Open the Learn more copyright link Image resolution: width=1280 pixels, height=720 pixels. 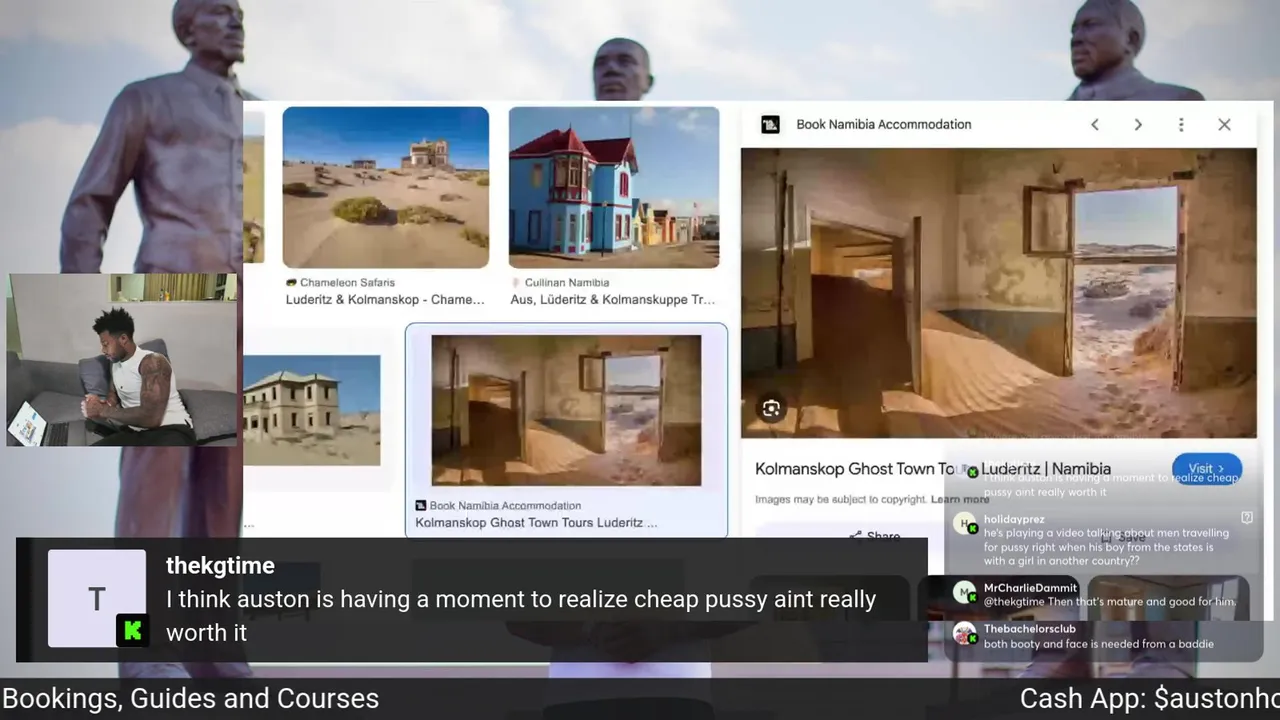point(960,499)
